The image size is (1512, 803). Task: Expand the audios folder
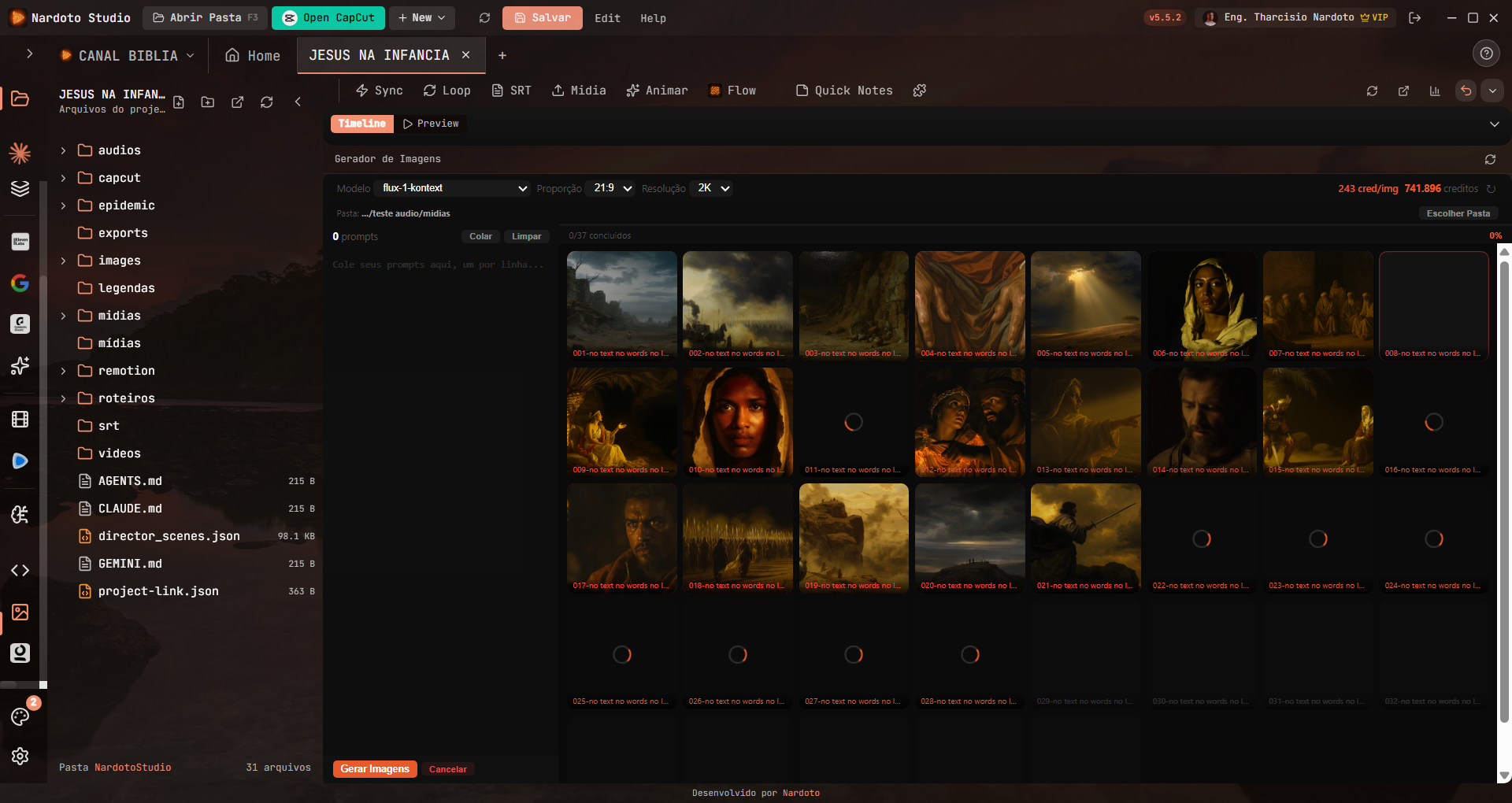[64, 150]
